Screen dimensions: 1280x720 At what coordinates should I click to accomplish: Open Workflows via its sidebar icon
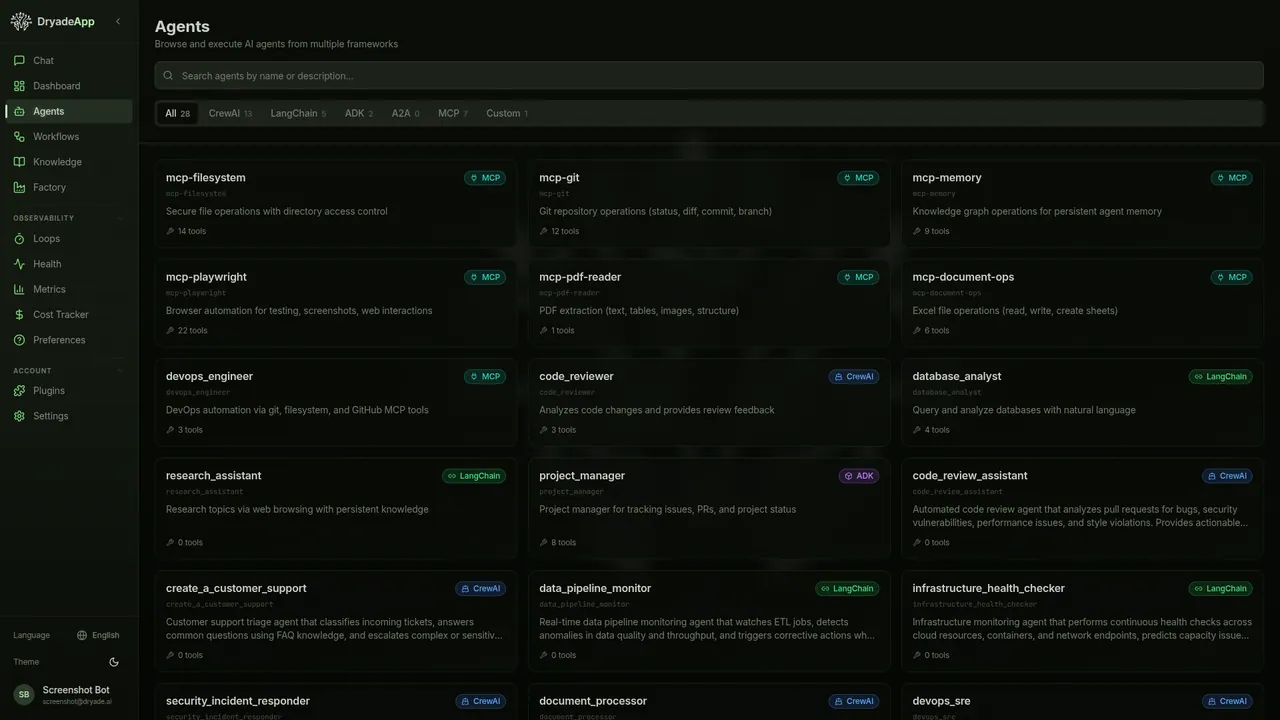click(x=19, y=136)
